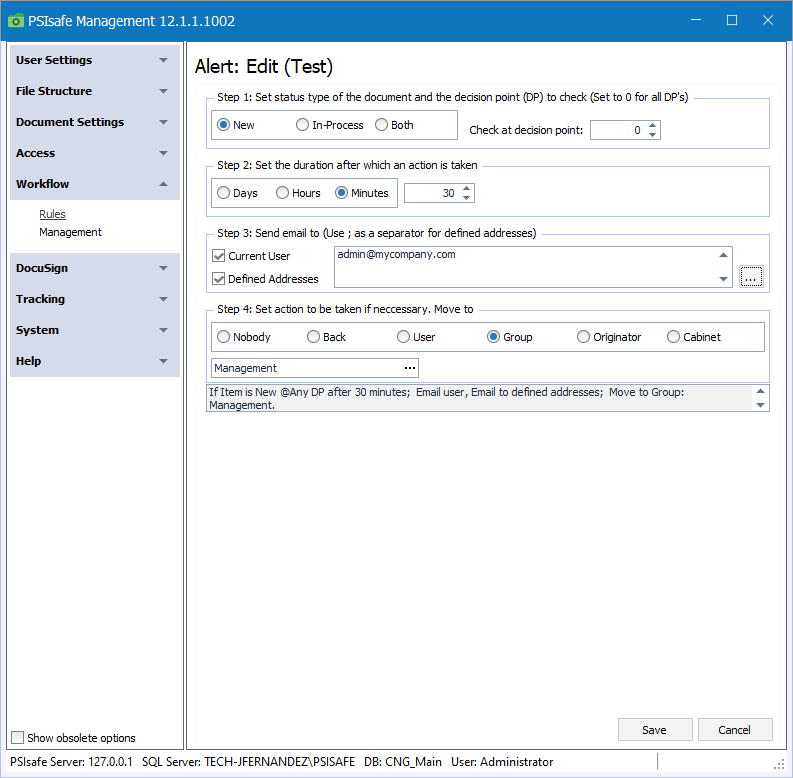Decrease decision point value with down arrow
Image resolution: width=793 pixels, height=778 pixels.
[x=652, y=135]
